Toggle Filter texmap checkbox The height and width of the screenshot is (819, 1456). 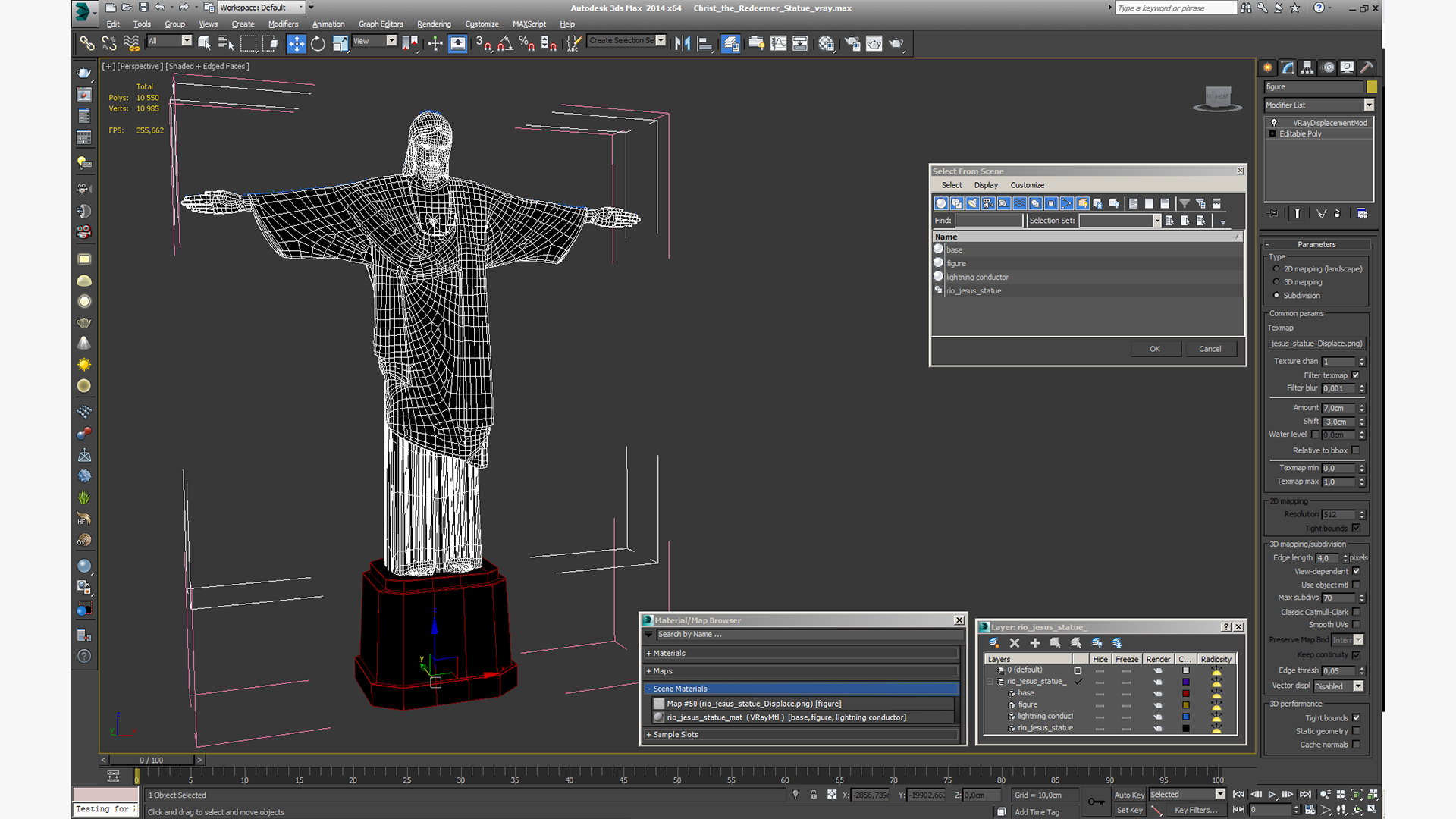(x=1356, y=375)
